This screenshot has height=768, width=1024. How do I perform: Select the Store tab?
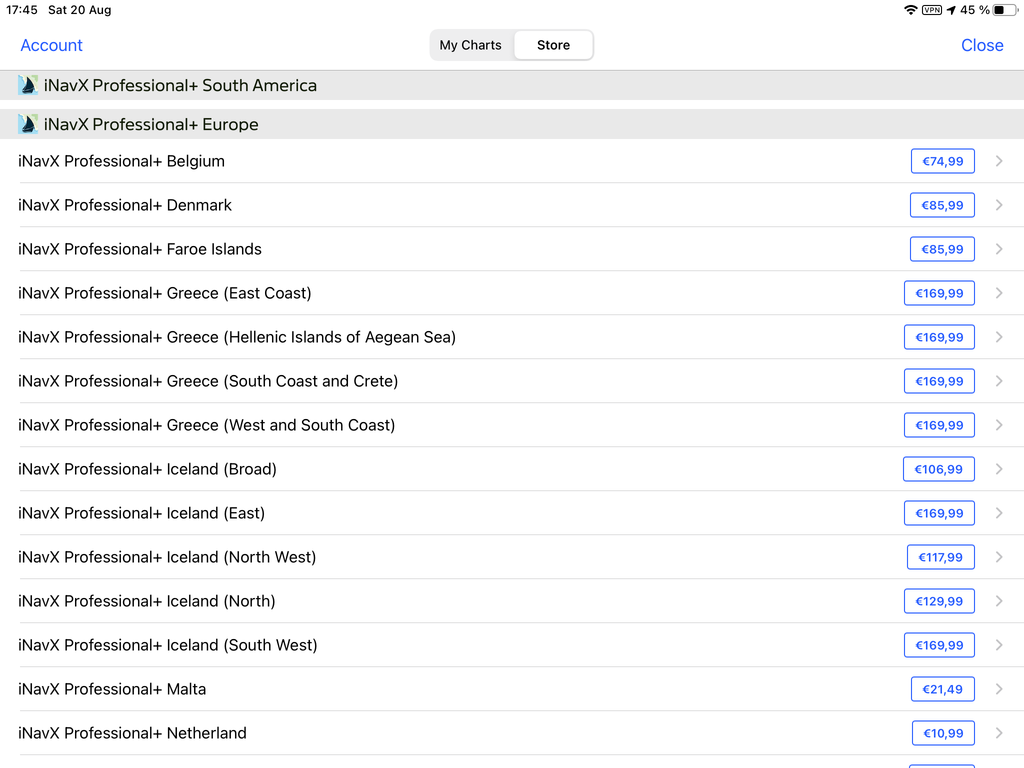tap(553, 45)
